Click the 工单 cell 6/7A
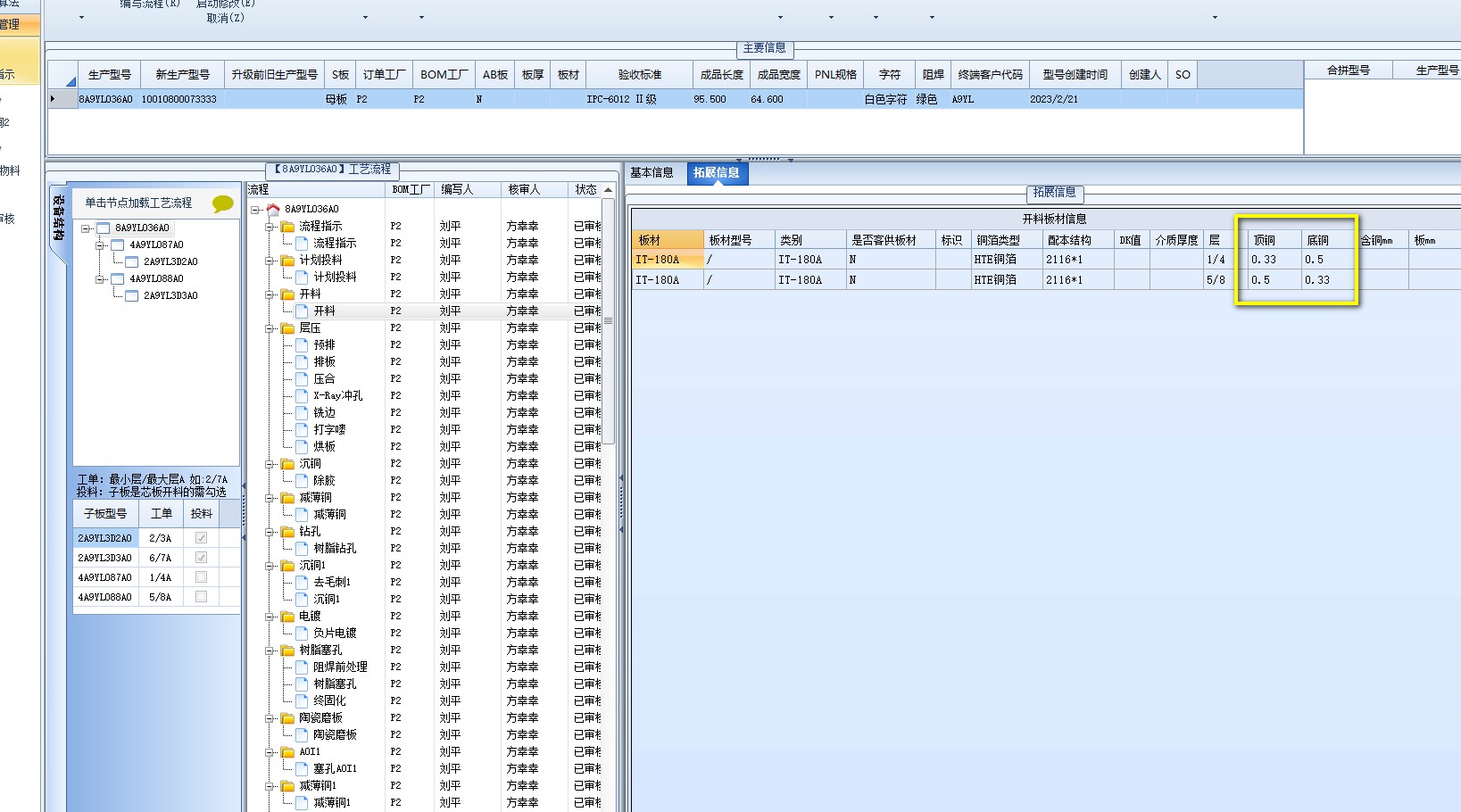This screenshot has width=1461, height=812. coord(161,558)
